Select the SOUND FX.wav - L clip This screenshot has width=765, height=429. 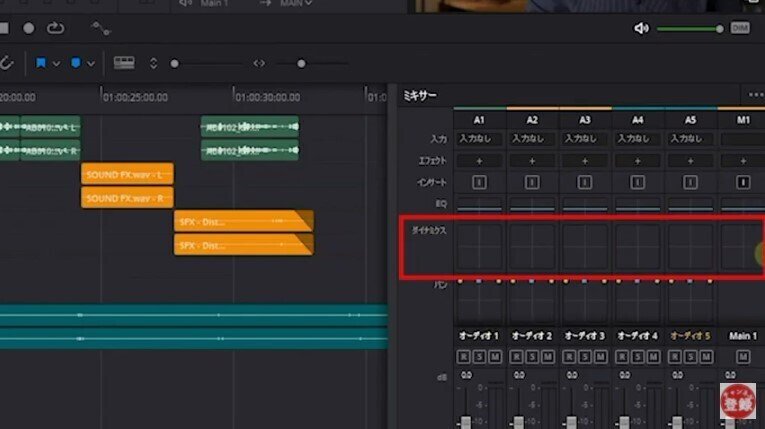[127, 174]
